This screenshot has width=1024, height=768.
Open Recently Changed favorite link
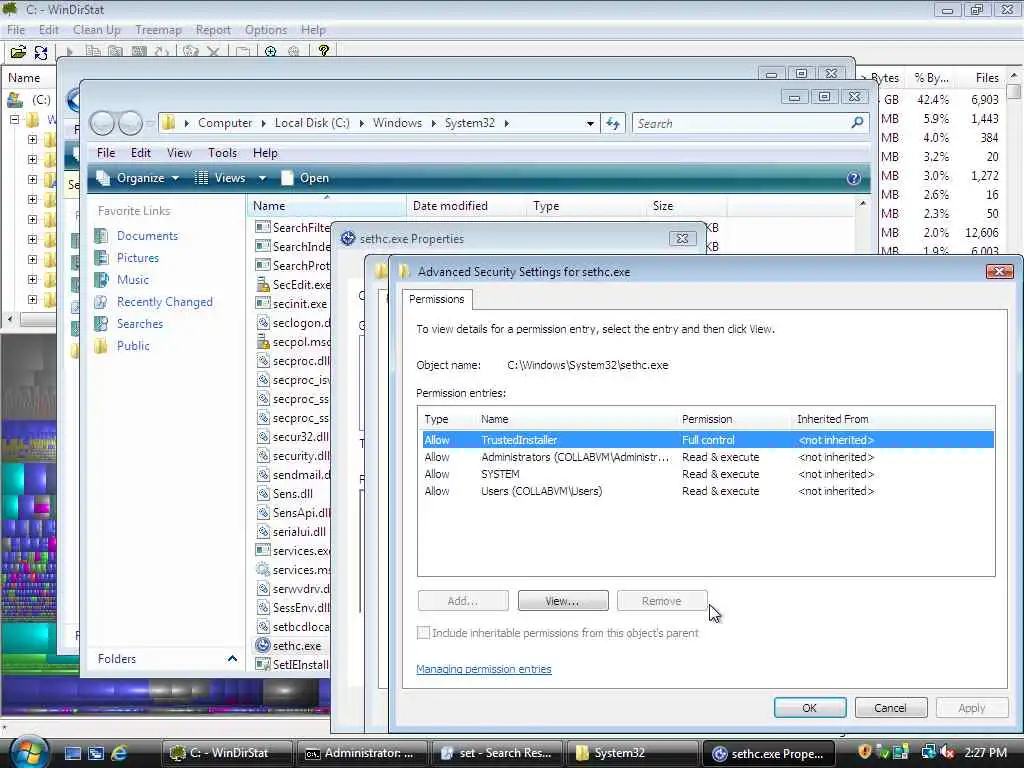pos(165,302)
